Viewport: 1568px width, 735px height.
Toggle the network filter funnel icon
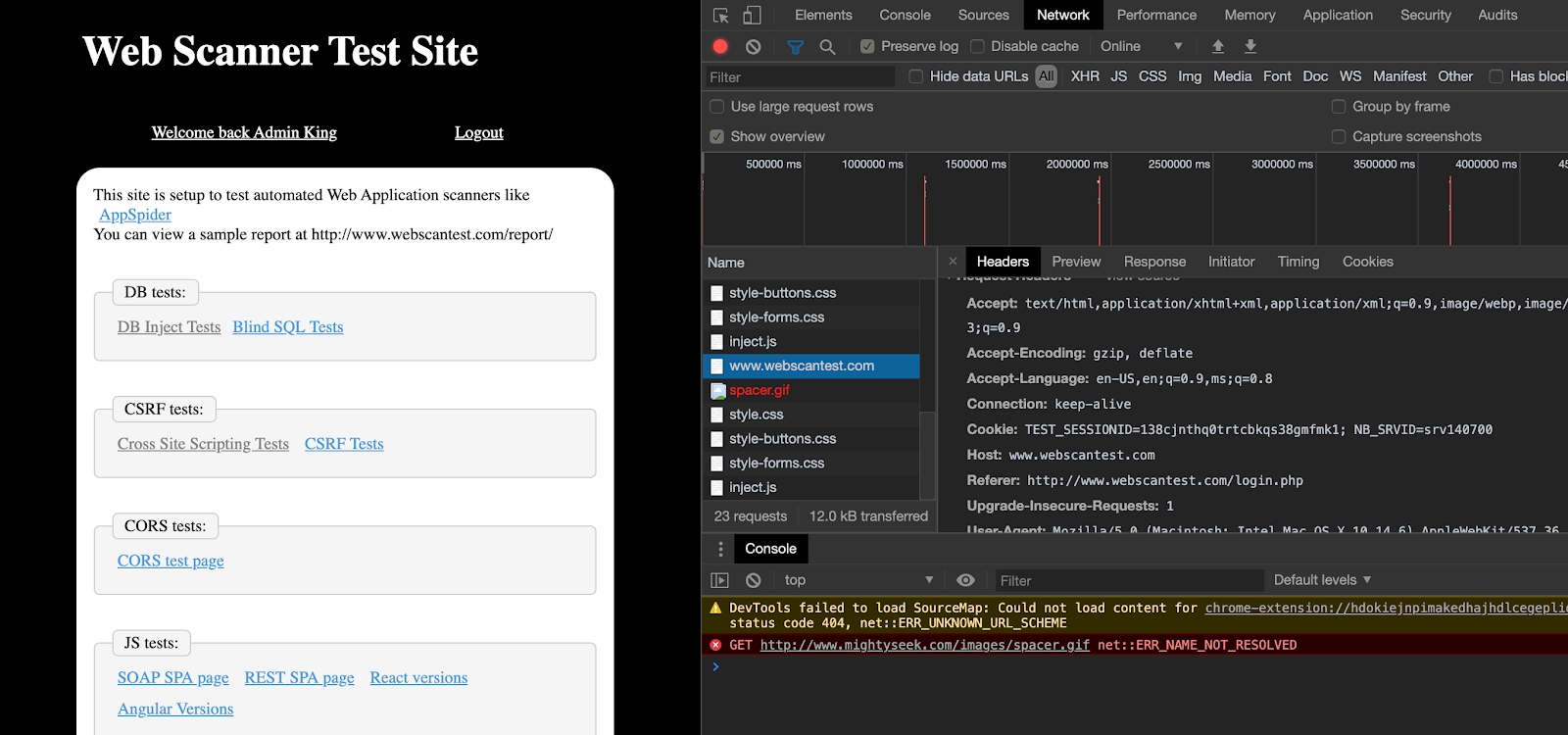tap(795, 46)
